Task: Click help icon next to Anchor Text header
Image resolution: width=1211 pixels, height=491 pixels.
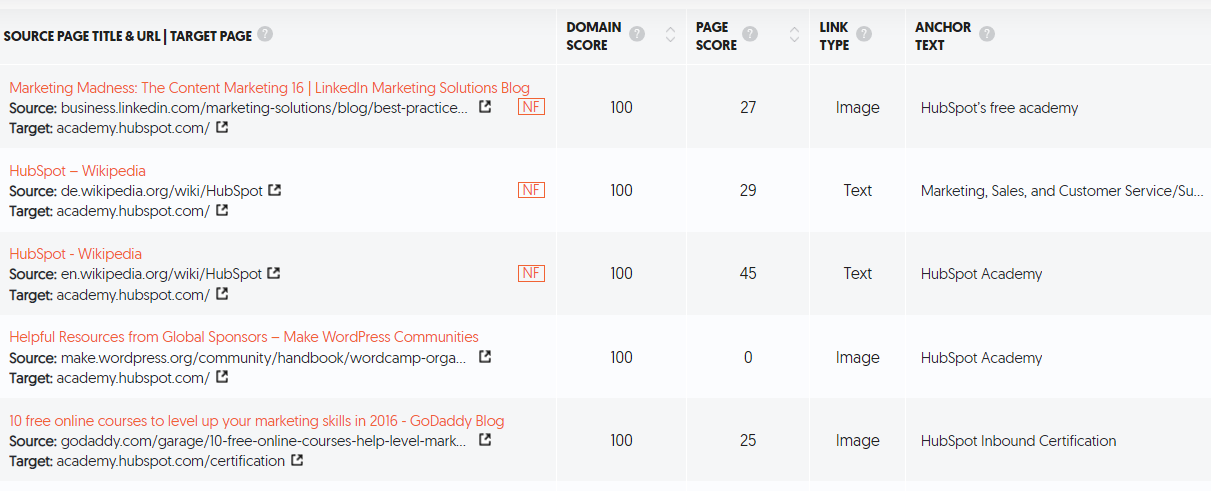Action: [987, 35]
